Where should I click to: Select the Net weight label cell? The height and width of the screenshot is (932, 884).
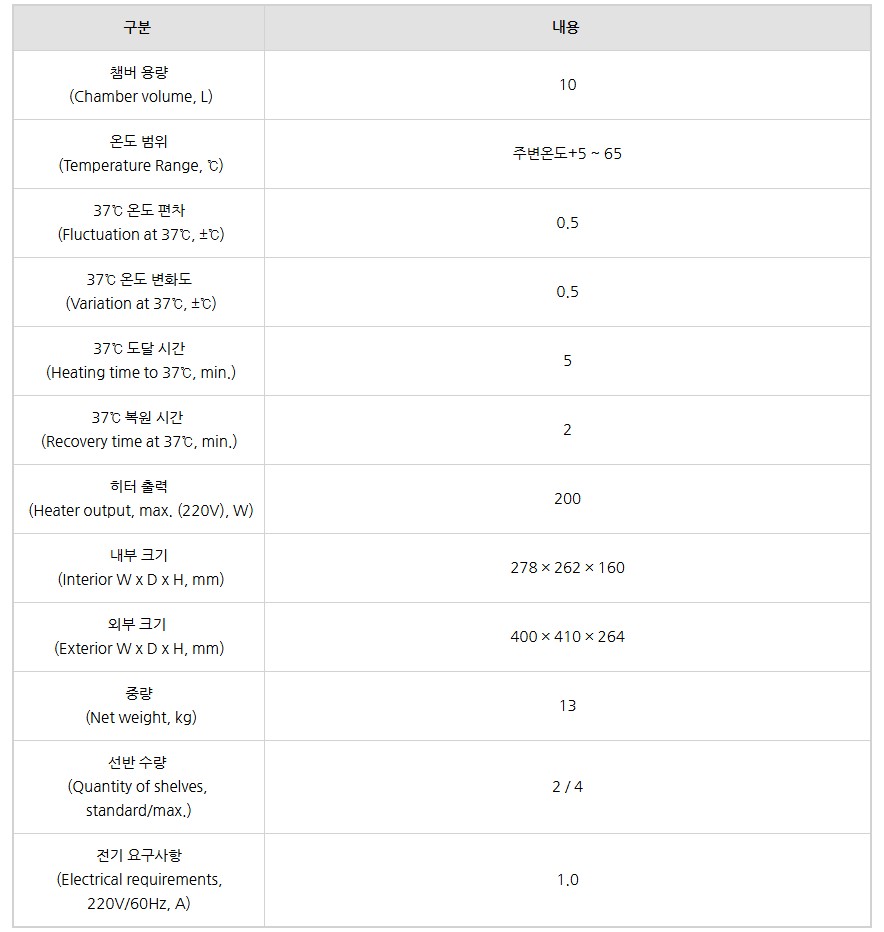[140, 706]
